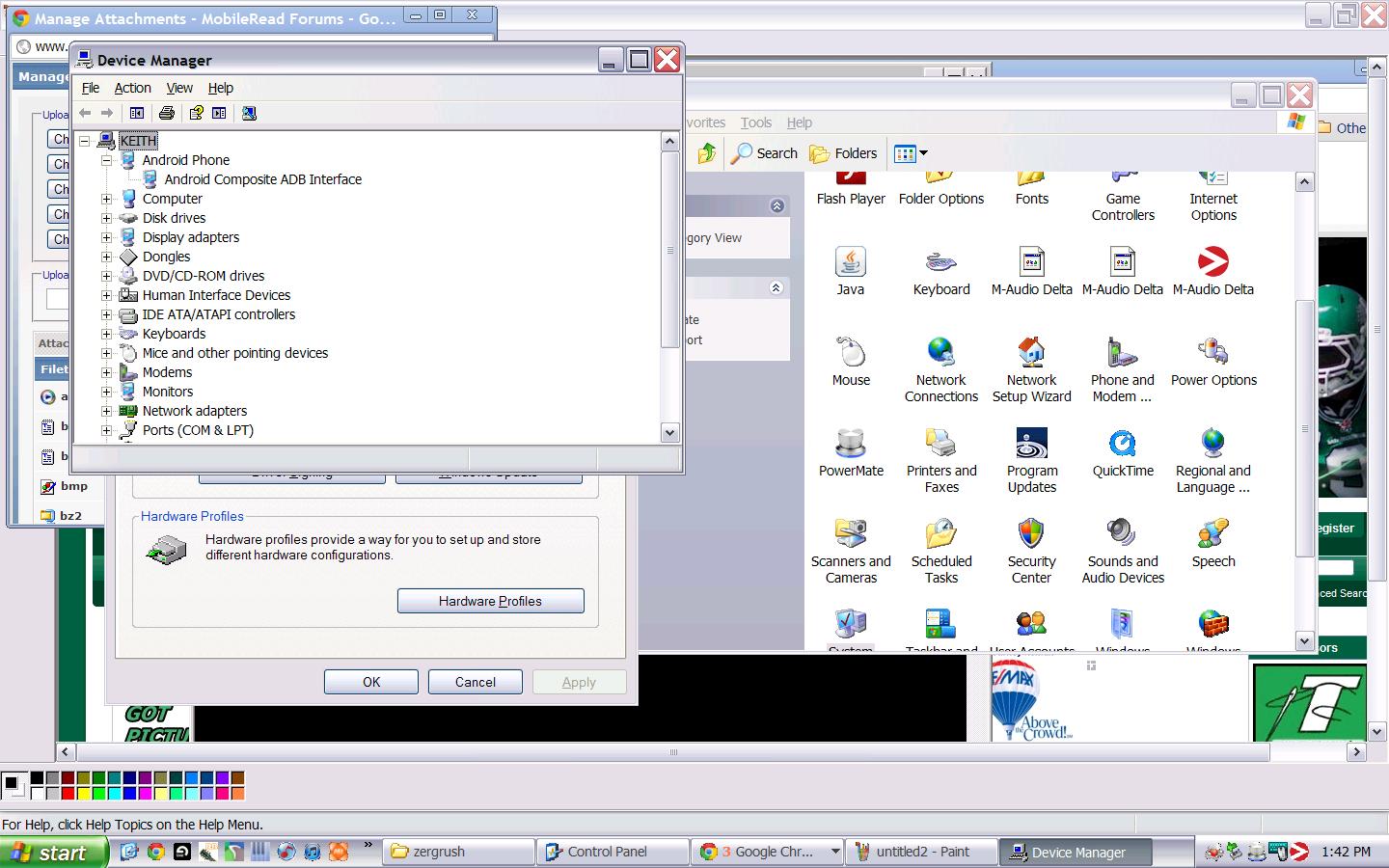The height and width of the screenshot is (868, 1389).
Task: Click the Search button in Control Panel toolbar
Action: [764, 152]
